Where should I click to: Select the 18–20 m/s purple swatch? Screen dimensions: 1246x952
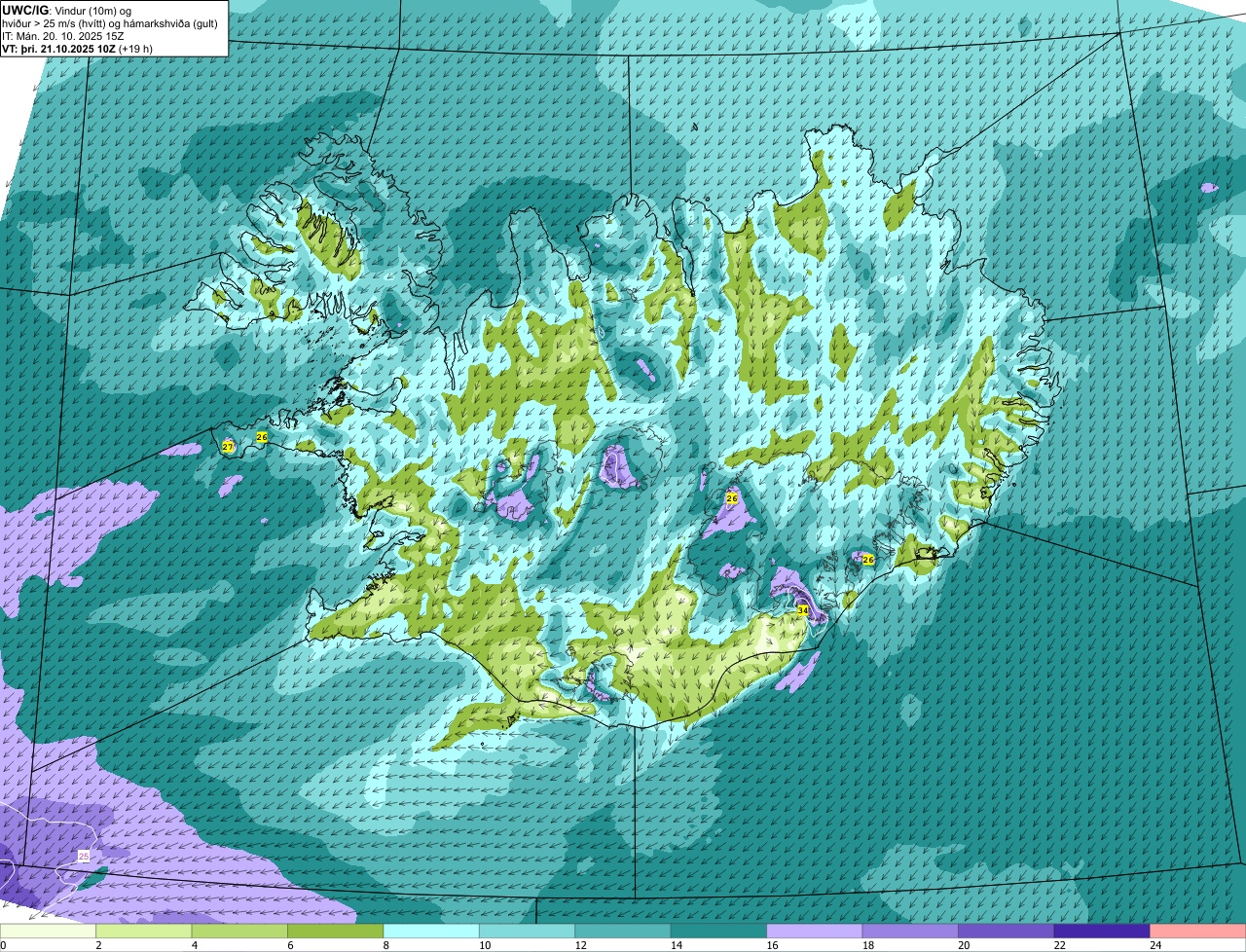911,931
